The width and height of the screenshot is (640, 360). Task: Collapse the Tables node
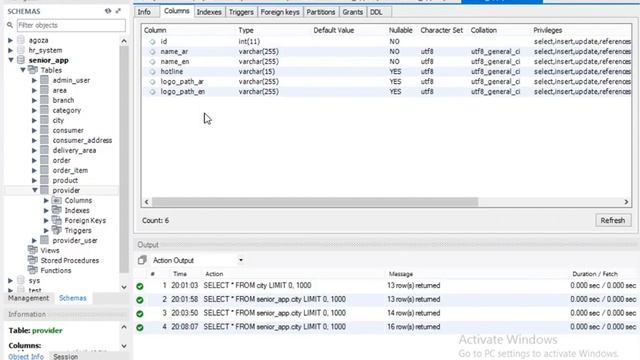point(23,70)
